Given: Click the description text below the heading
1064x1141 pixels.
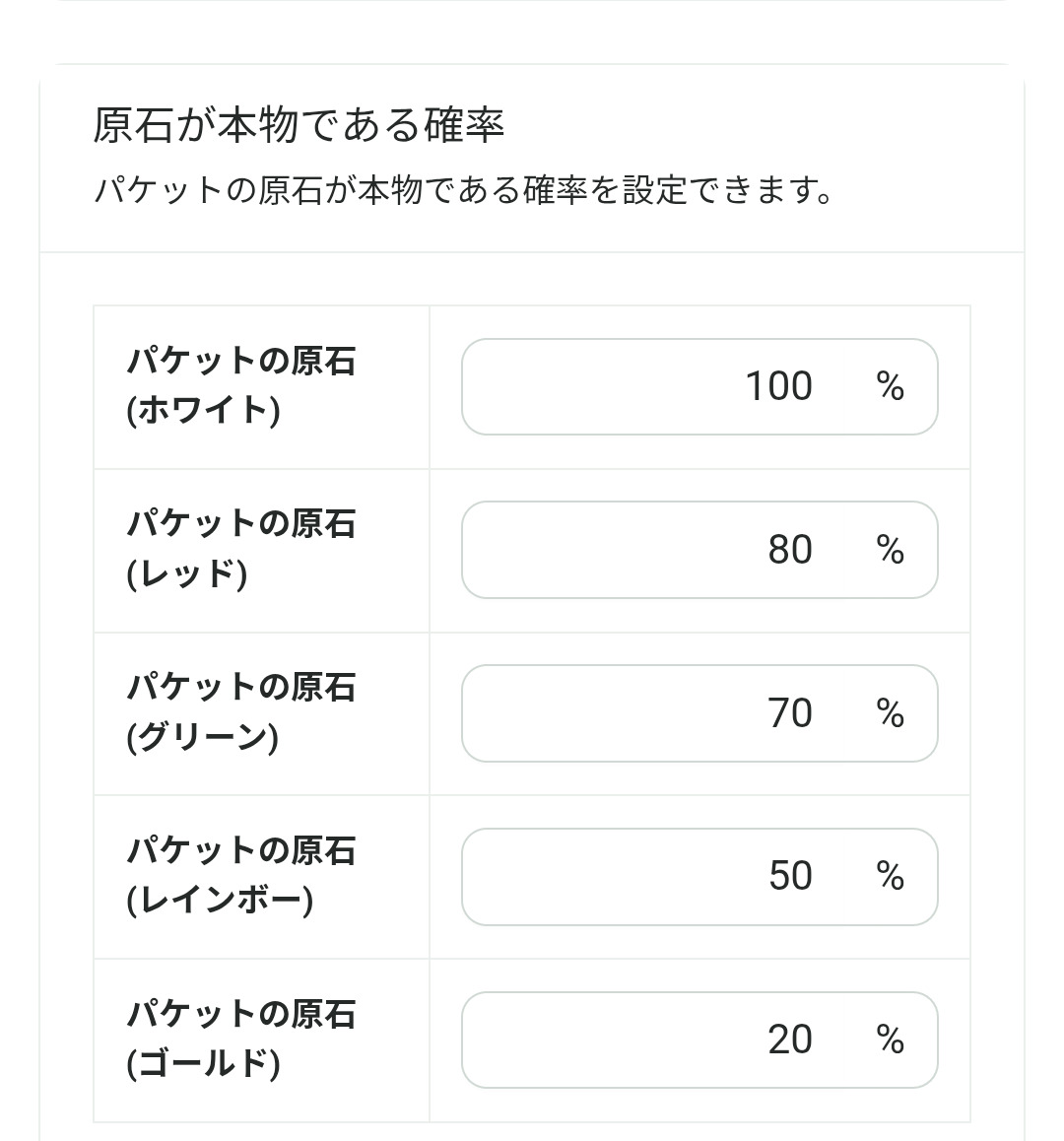Looking at the screenshot, I should pos(463,189).
